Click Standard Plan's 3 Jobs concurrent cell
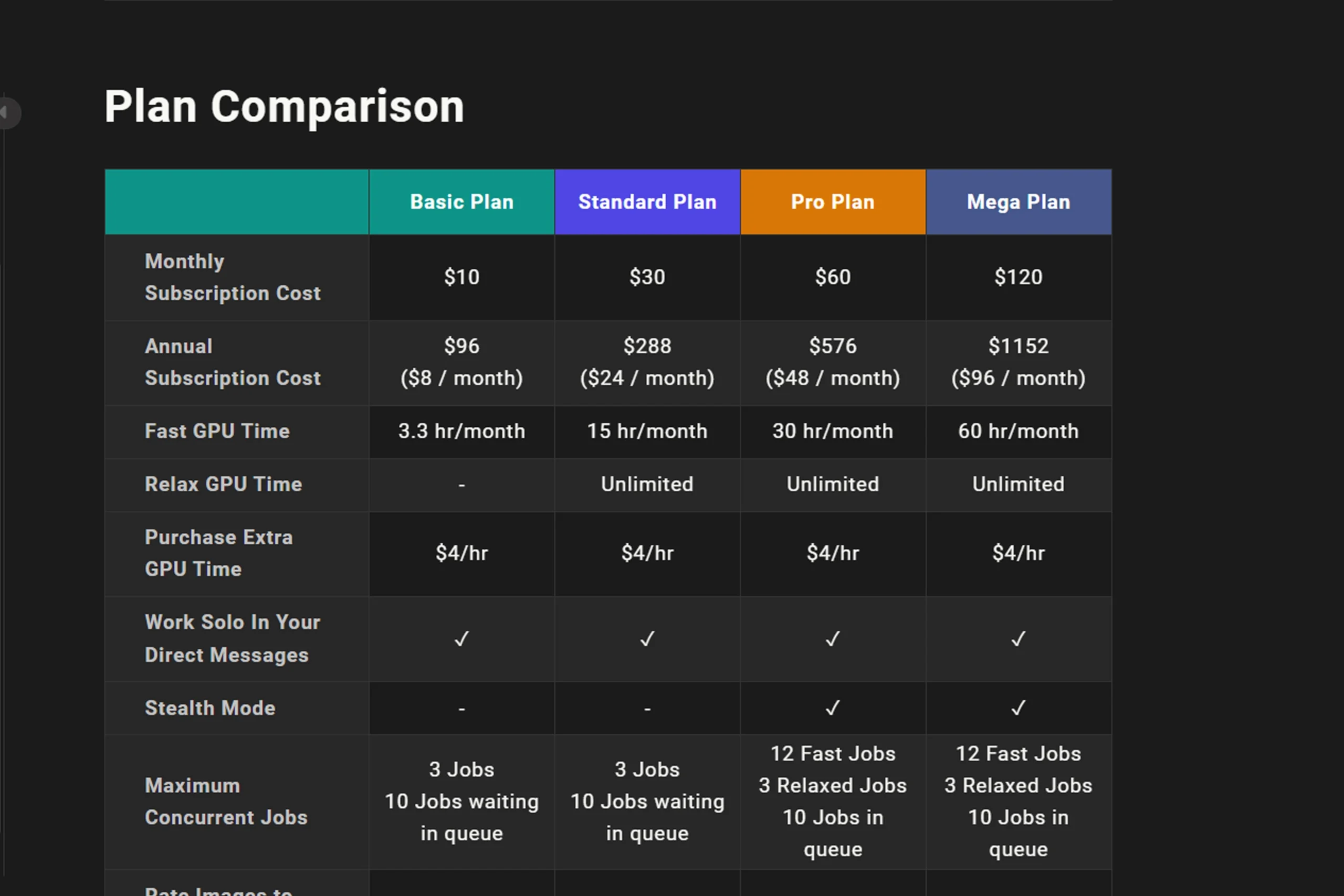1344x896 pixels. [x=647, y=802]
